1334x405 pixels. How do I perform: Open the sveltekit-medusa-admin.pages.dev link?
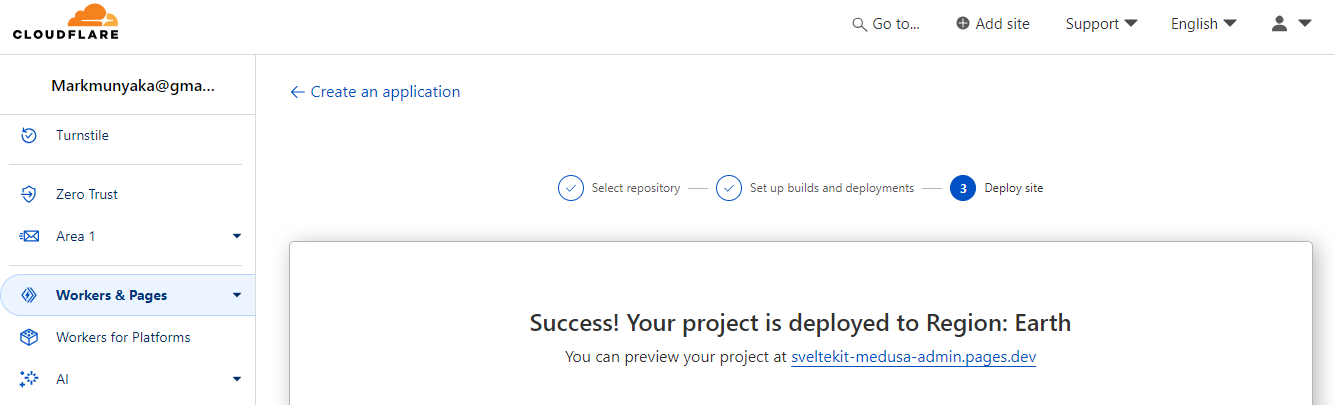pos(913,356)
